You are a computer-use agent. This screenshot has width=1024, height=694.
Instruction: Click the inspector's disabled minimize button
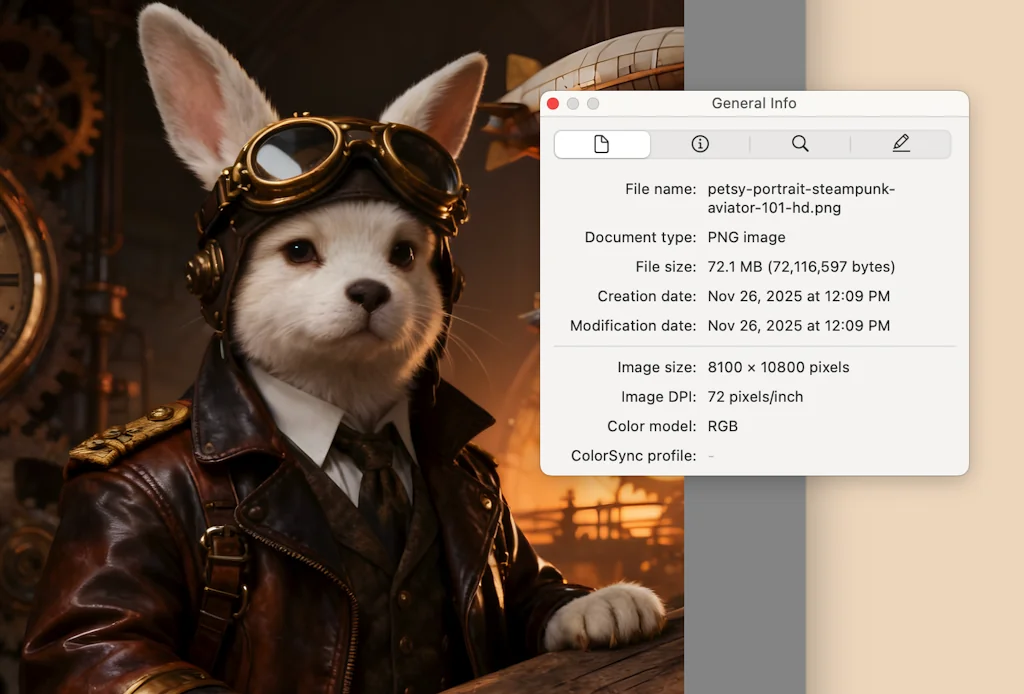pyautogui.click(x=573, y=104)
